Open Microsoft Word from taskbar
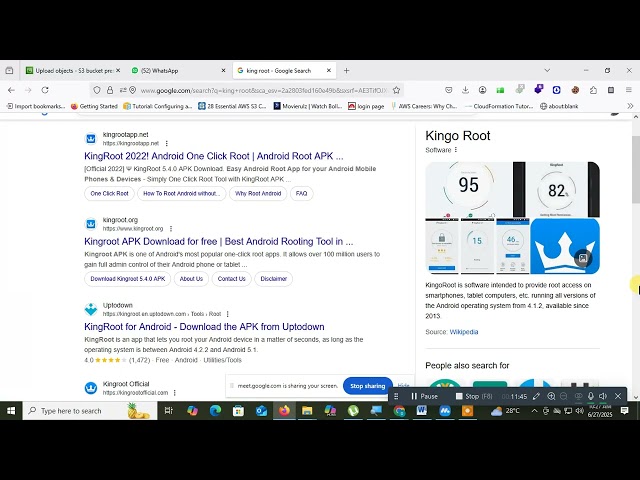The height and width of the screenshot is (480, 640). tap(421, 411)
